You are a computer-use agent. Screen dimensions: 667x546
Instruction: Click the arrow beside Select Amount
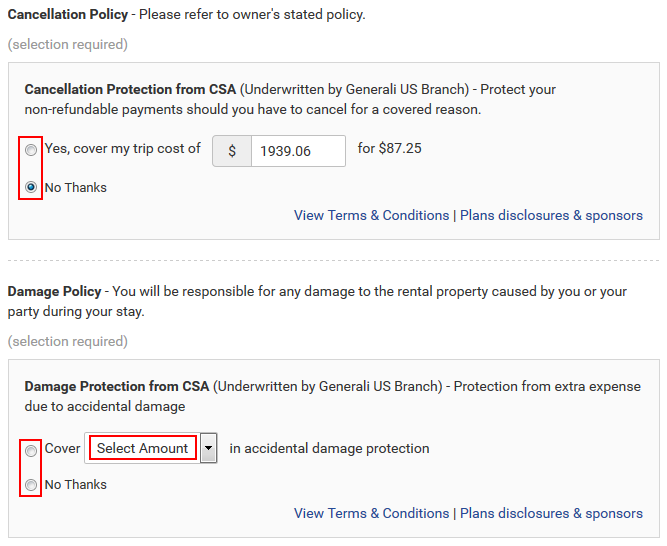[209, 449]
